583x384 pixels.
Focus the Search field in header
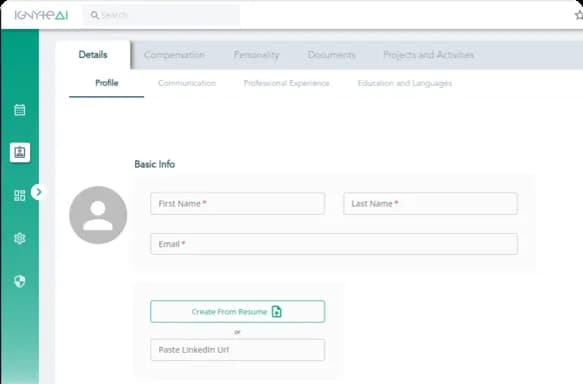click(161, 15)
